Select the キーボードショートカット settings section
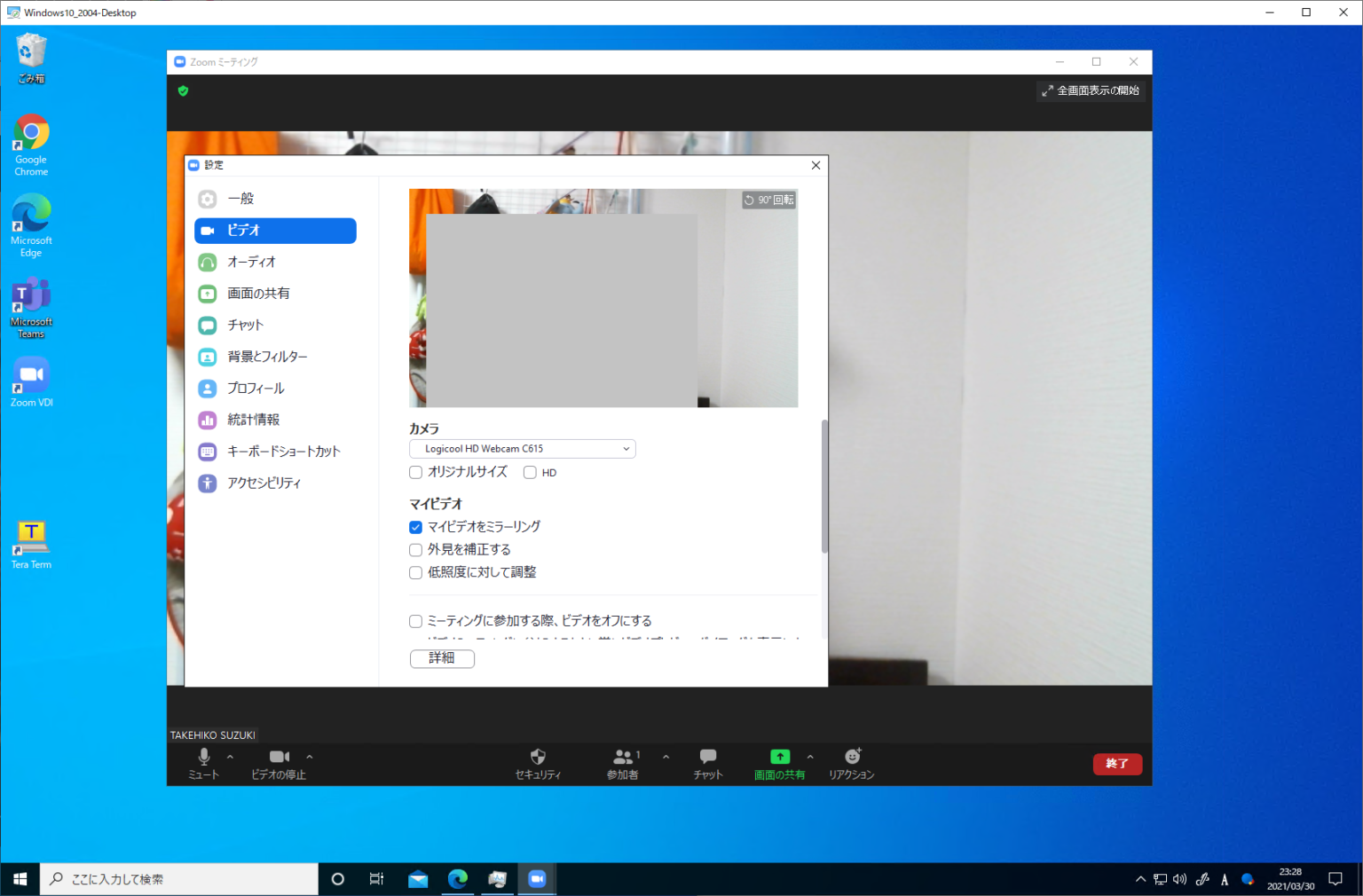The width and height of the screenshot is (1363, 896). tap(284, 451)
